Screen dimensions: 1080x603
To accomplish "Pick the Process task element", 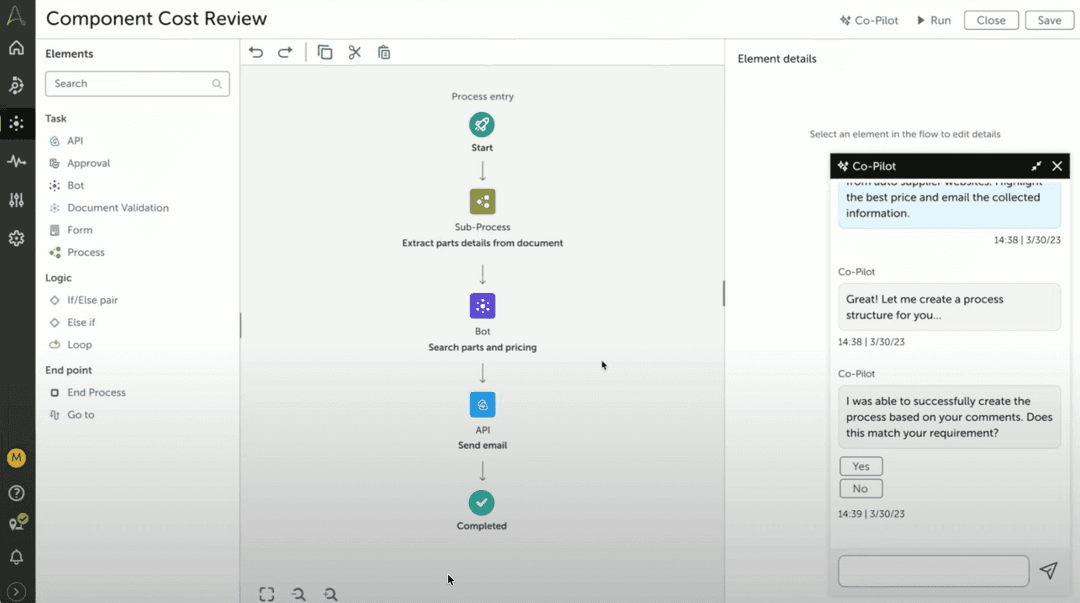I will (x=76, y=252).
